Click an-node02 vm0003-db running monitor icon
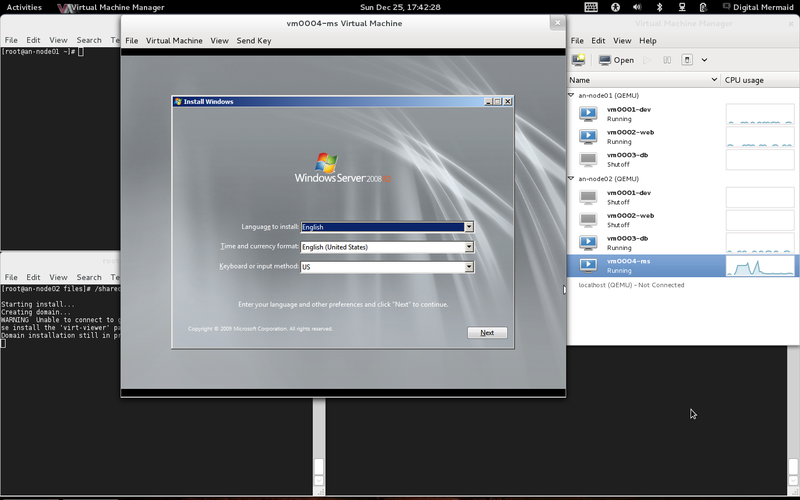 tap(588, 242)
